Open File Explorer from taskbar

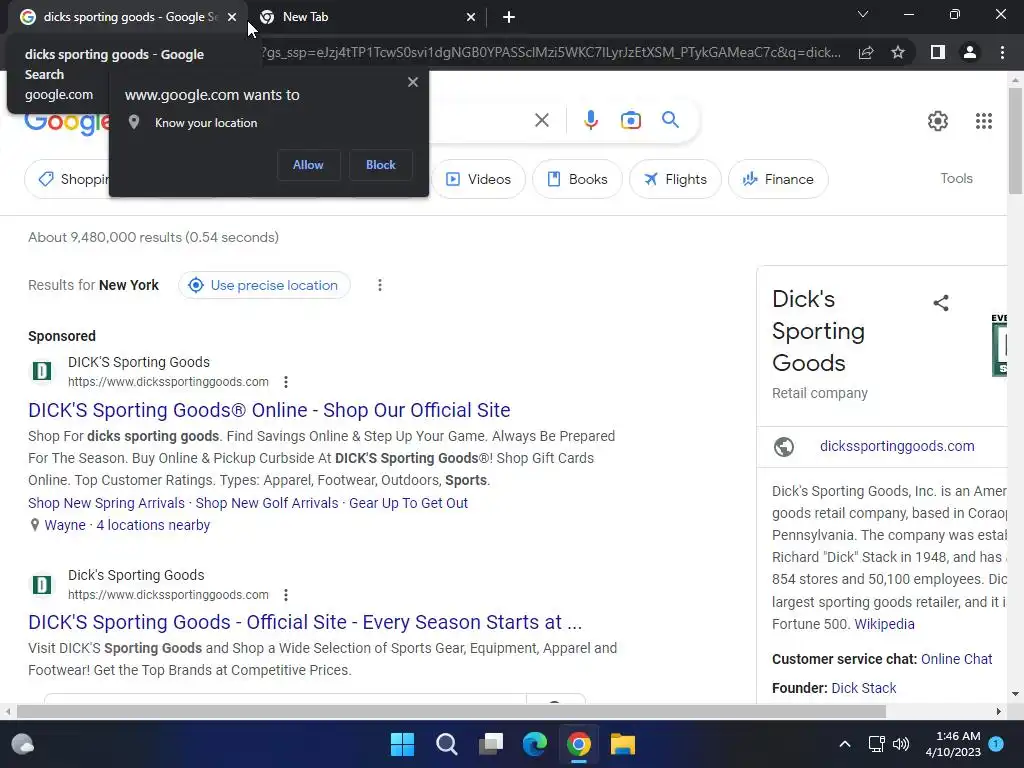pyautogui.click(x=622, y=744)
